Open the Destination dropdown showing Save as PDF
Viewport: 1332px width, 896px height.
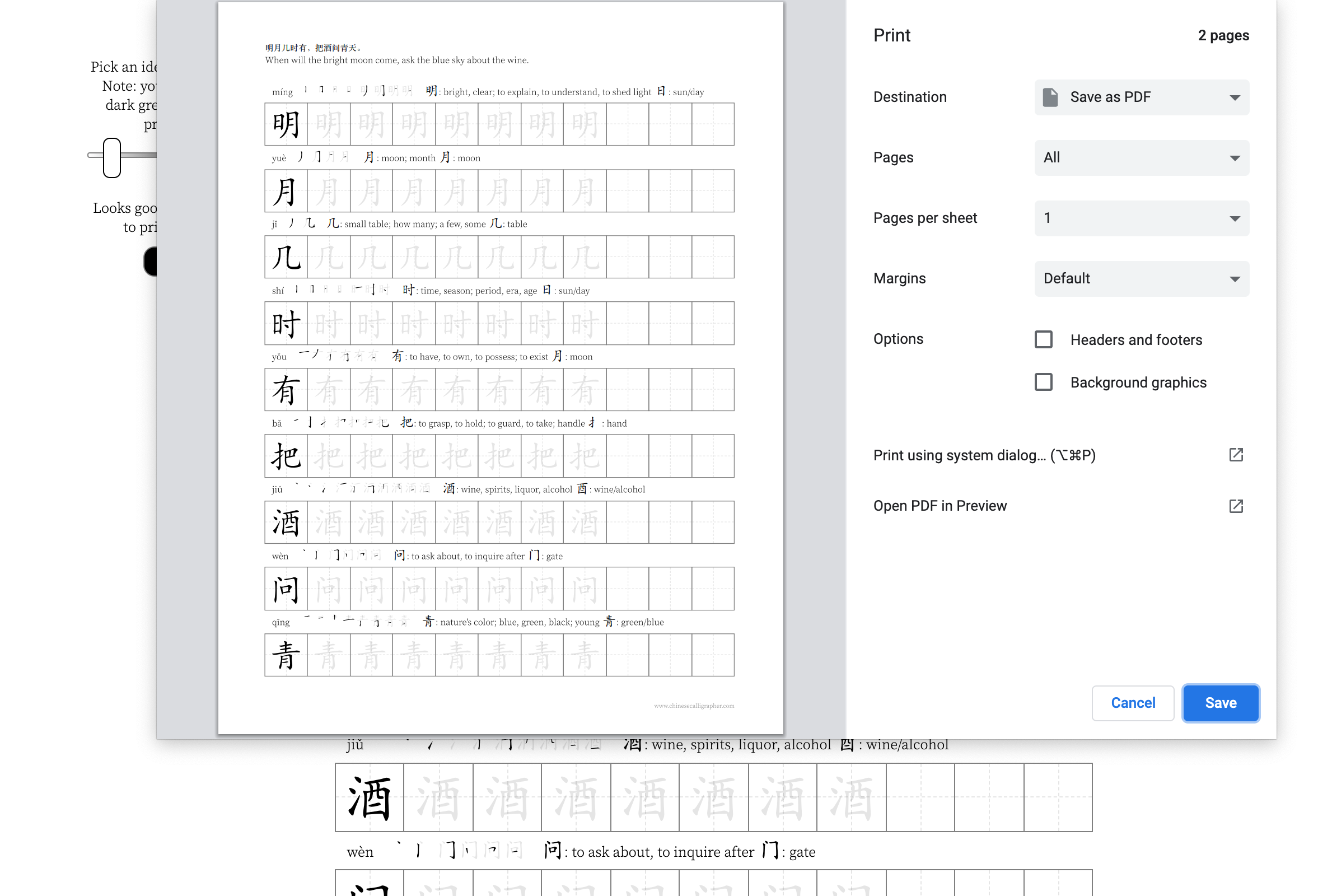(1141, 97)
